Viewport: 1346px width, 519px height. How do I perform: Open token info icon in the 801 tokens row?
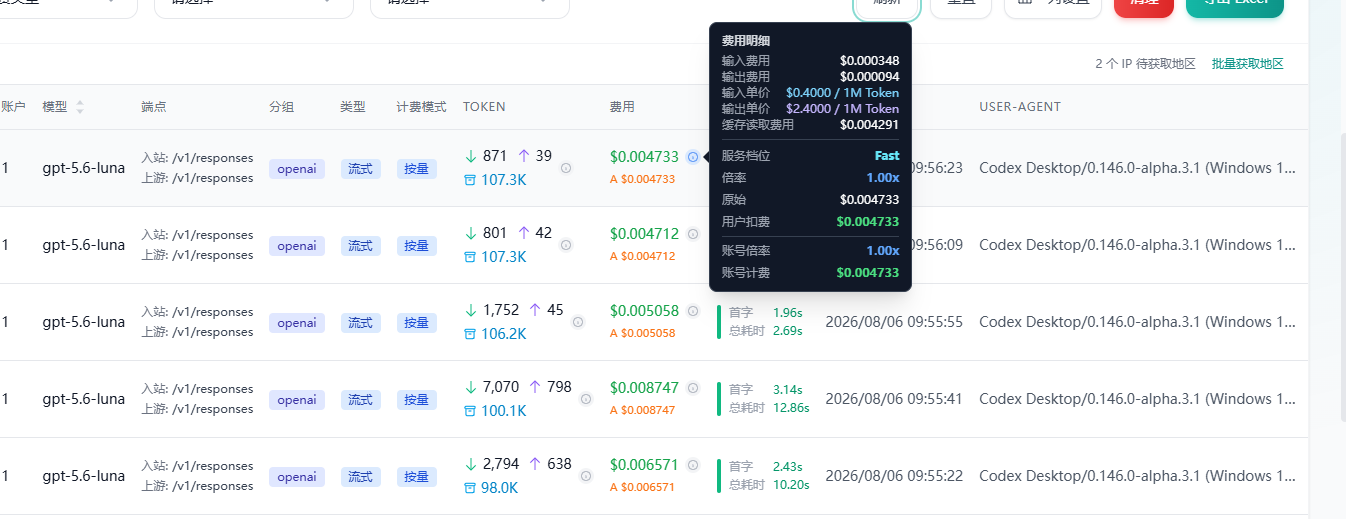coord(566,245)
